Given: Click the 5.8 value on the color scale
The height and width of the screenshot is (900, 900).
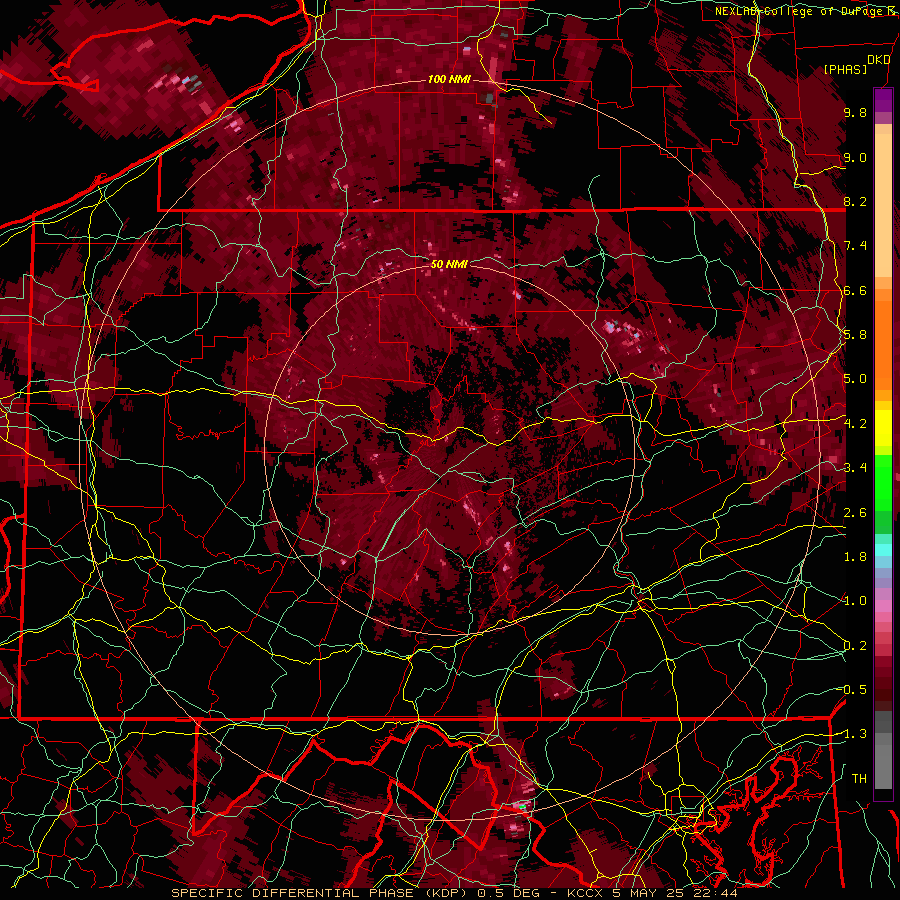Looking at the screenshot, I should (855, 335).
